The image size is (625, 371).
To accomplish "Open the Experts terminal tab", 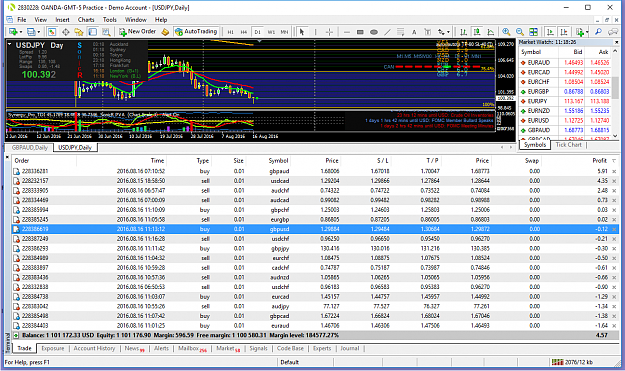I will [322, 348].
